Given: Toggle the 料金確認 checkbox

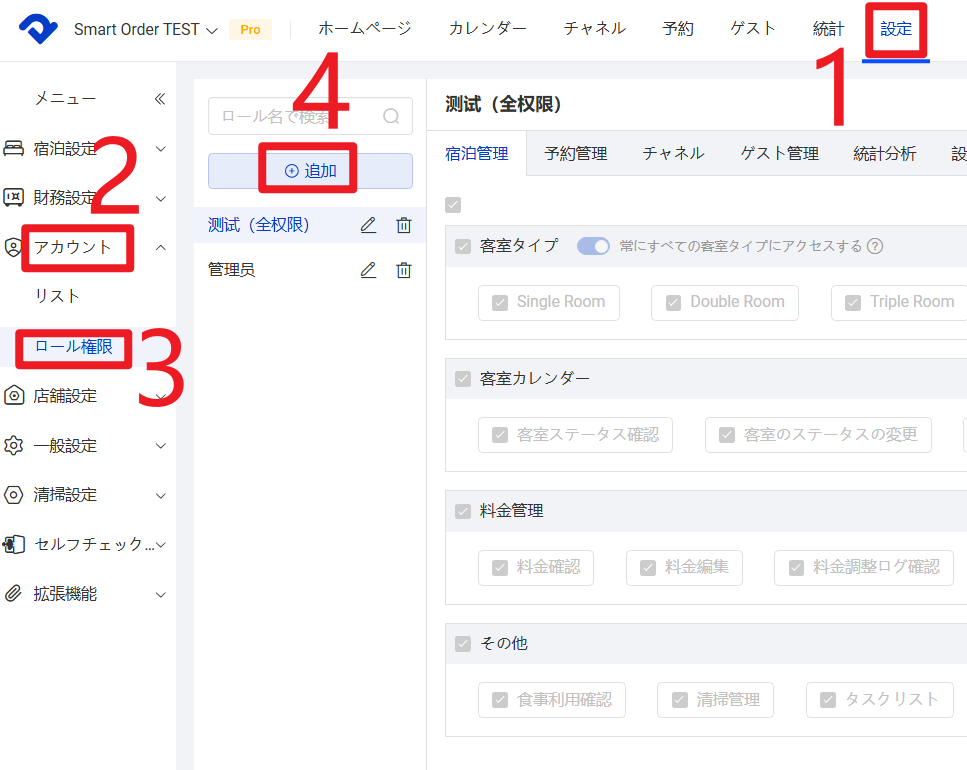Looking at the screenshot, I should pos(500,567).
